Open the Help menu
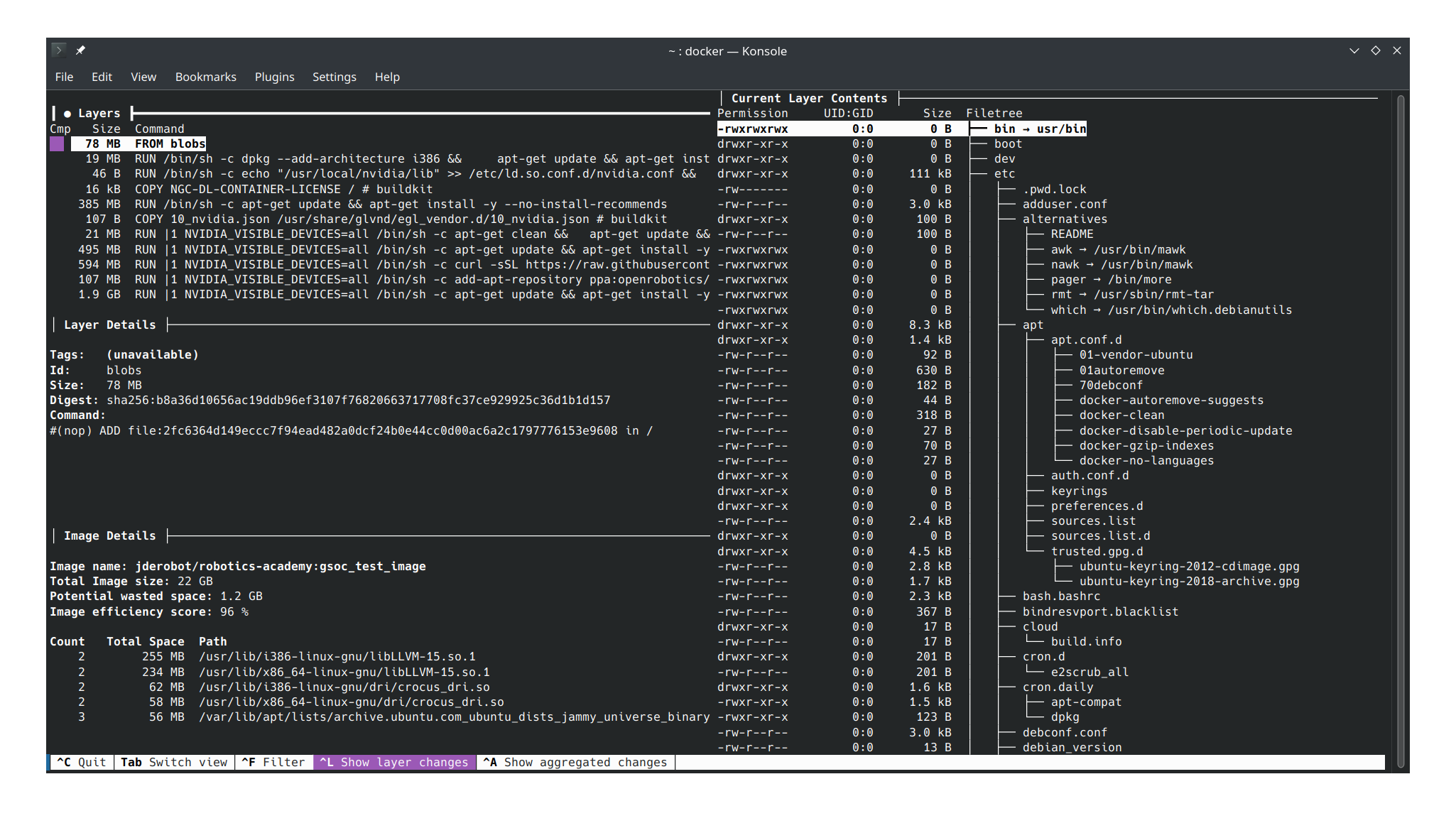 [x=387, y=77]
